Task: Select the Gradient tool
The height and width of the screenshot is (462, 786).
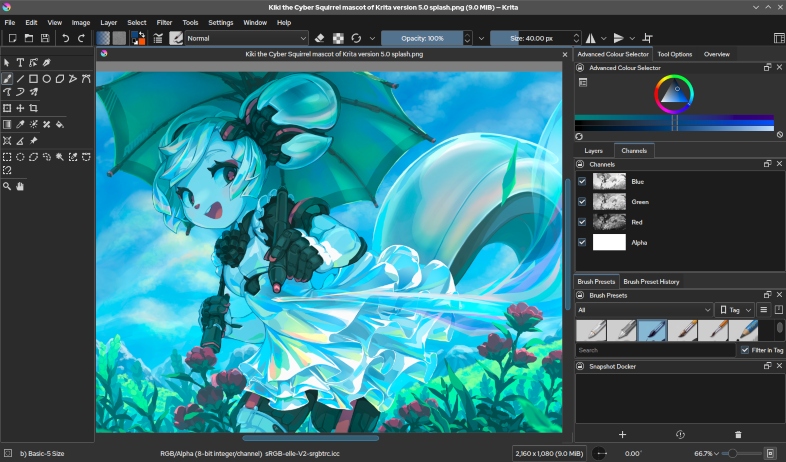Action: click(7, 124)
